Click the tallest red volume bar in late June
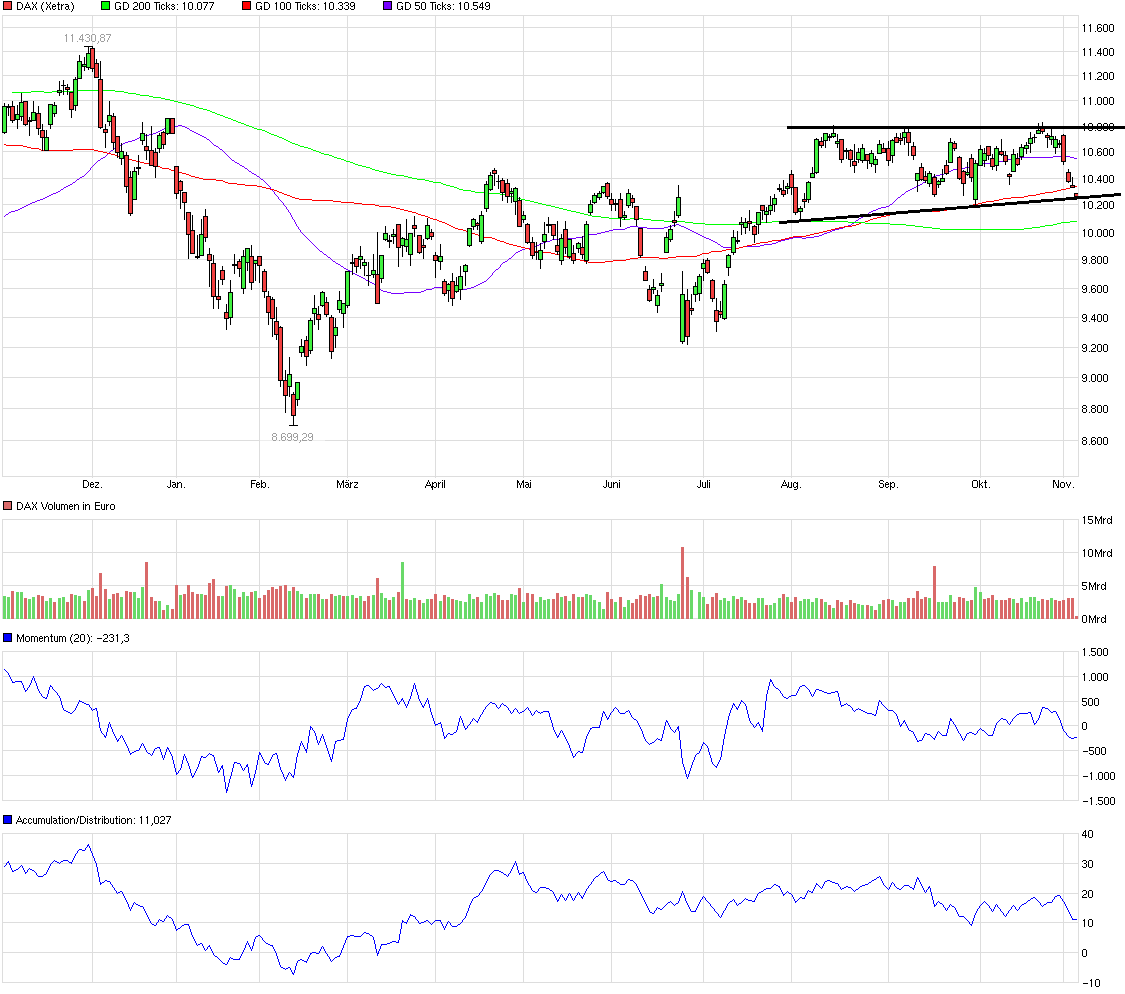 [x=683, y=583]
